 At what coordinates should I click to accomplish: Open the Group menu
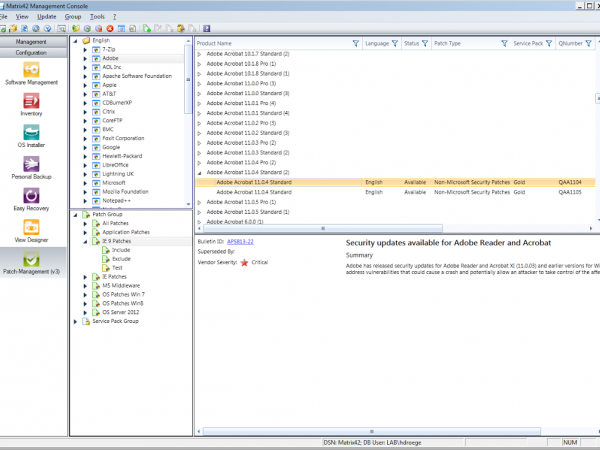(x=73, y=16)
